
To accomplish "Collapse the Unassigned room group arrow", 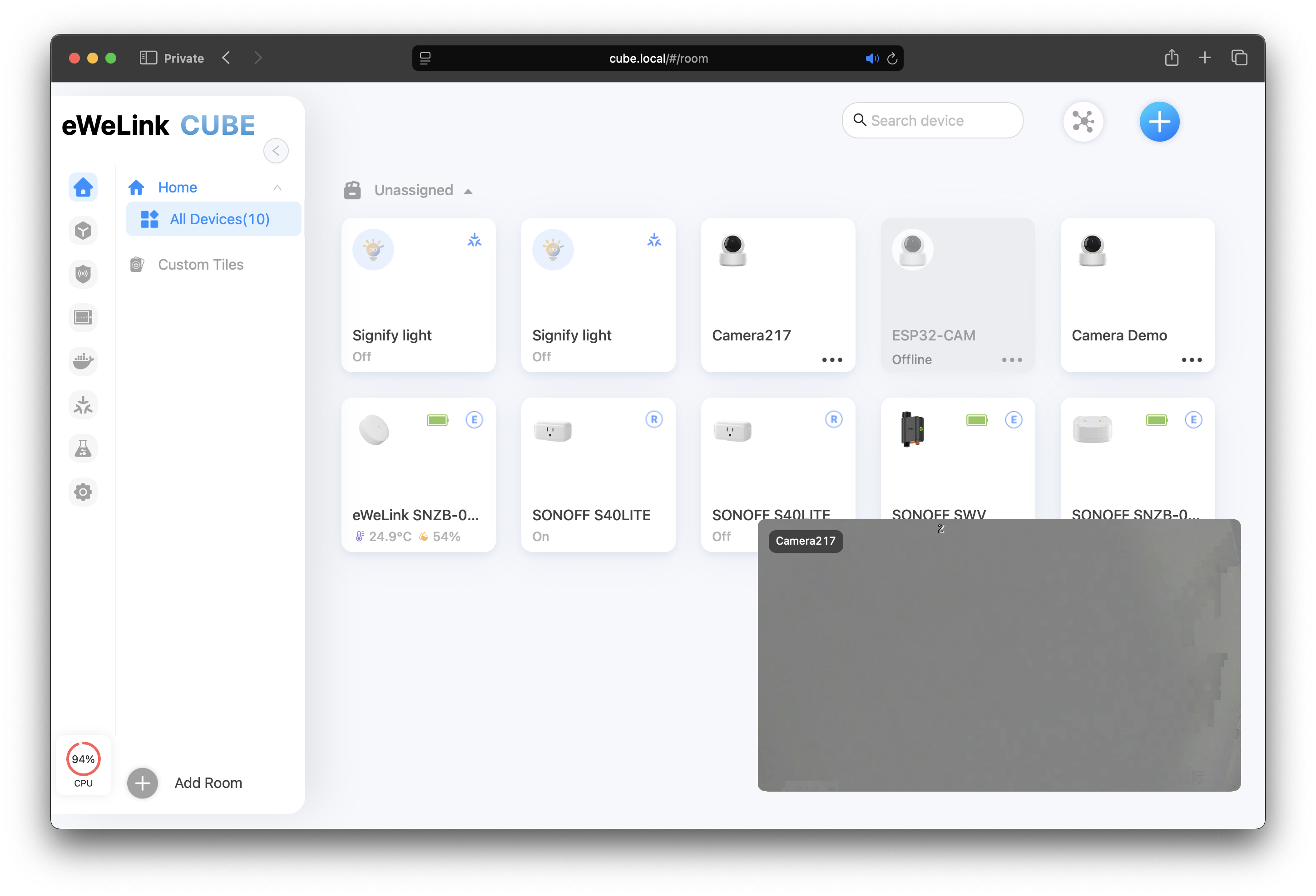I will [x=468, y=192].
